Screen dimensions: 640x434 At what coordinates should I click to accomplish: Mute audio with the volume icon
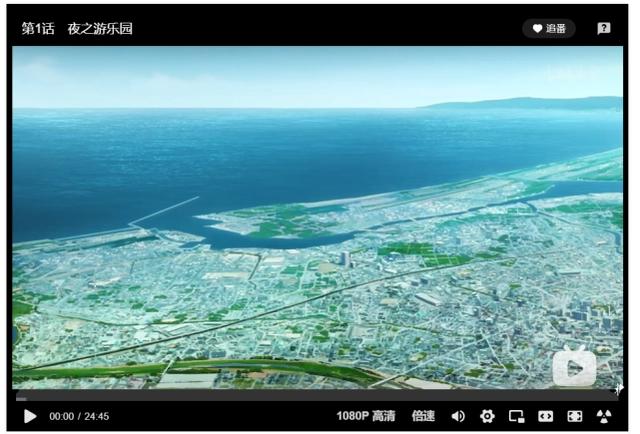458,416
